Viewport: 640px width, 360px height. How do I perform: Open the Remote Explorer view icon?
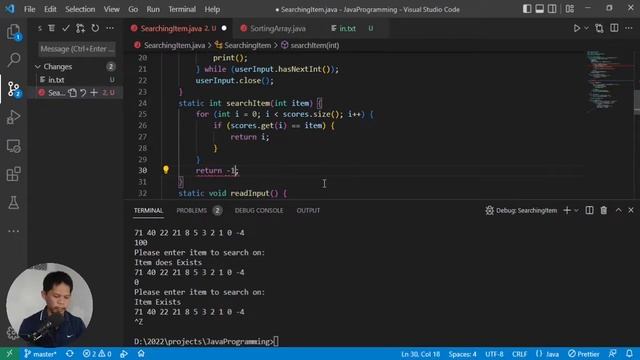click(13, 146)
